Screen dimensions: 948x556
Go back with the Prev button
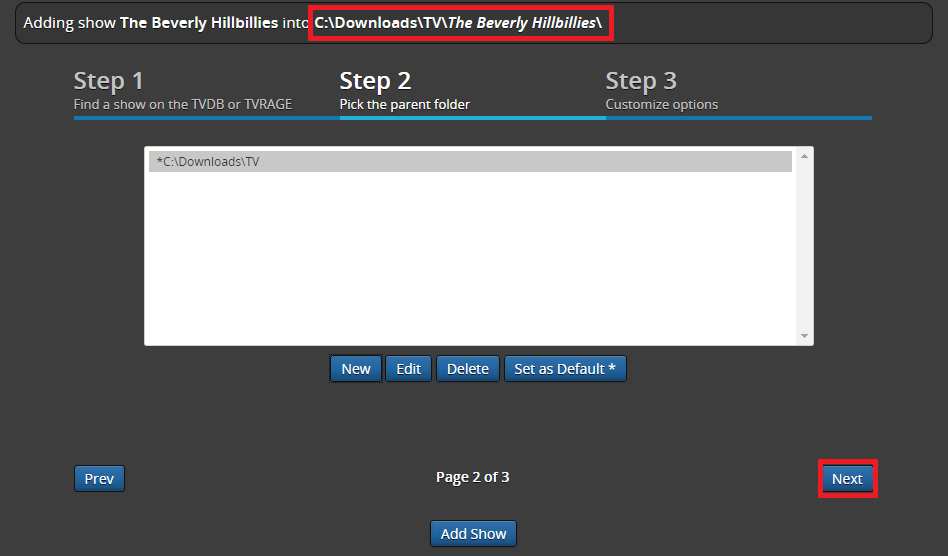click(x=99, y=479)
